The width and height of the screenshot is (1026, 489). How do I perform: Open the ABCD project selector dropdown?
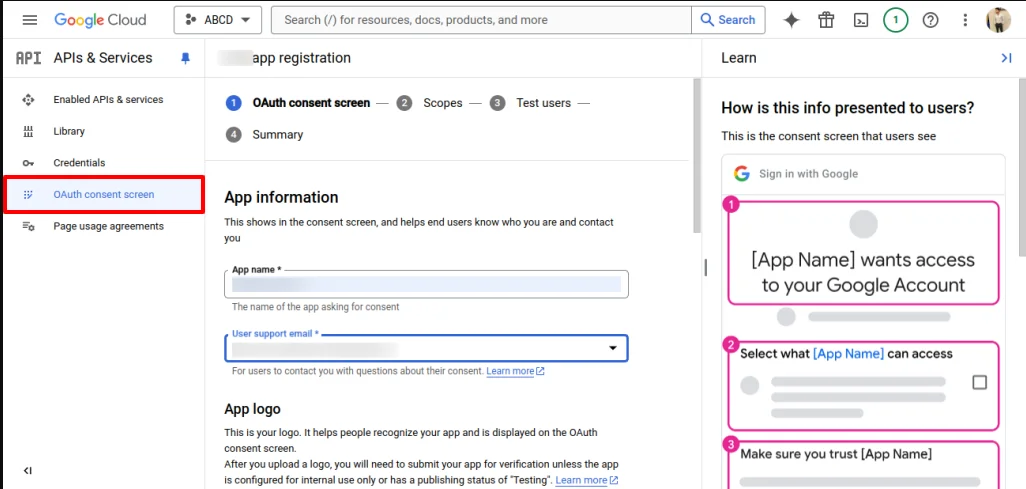217,20
